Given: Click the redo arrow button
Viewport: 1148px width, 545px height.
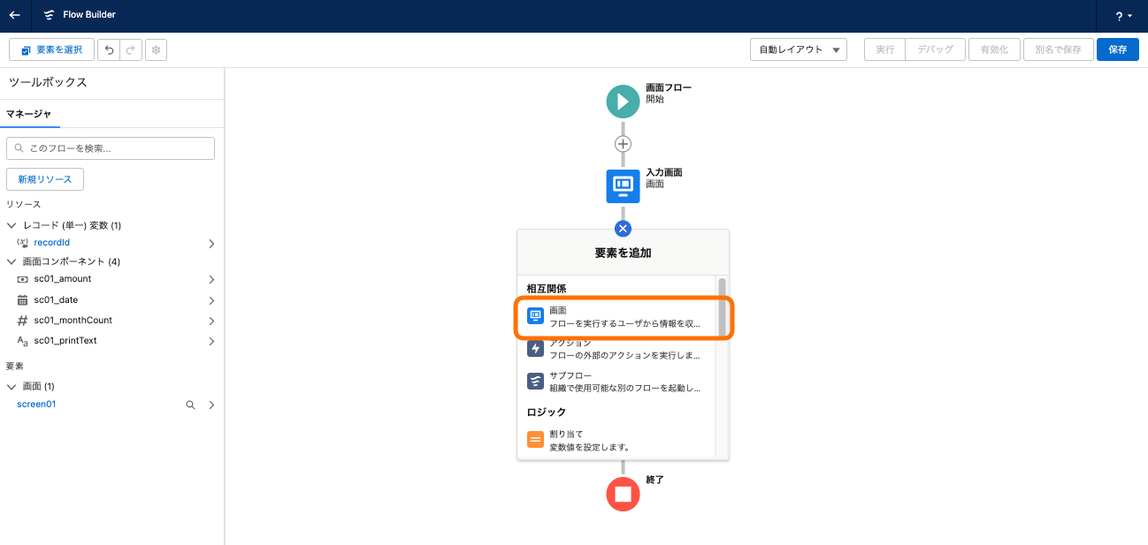Looking at the screenshot, I should coord(130,50).
